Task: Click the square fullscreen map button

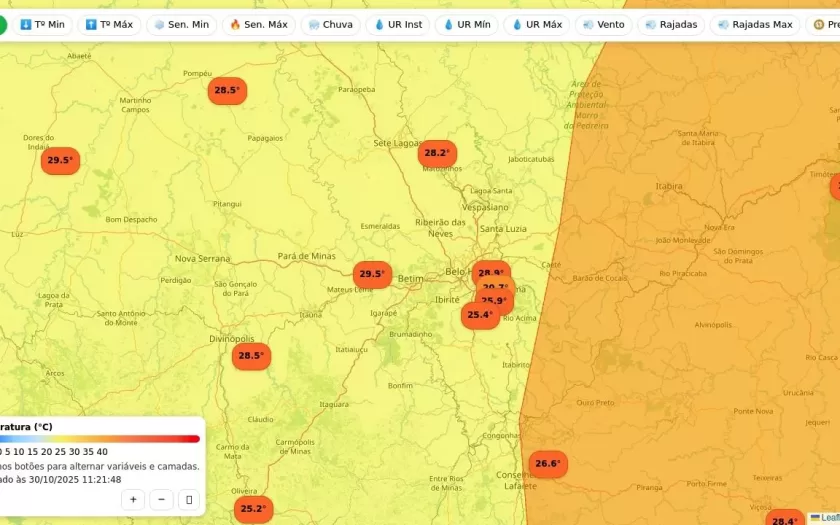Action: pyautogui.click(x=189, y=500)
